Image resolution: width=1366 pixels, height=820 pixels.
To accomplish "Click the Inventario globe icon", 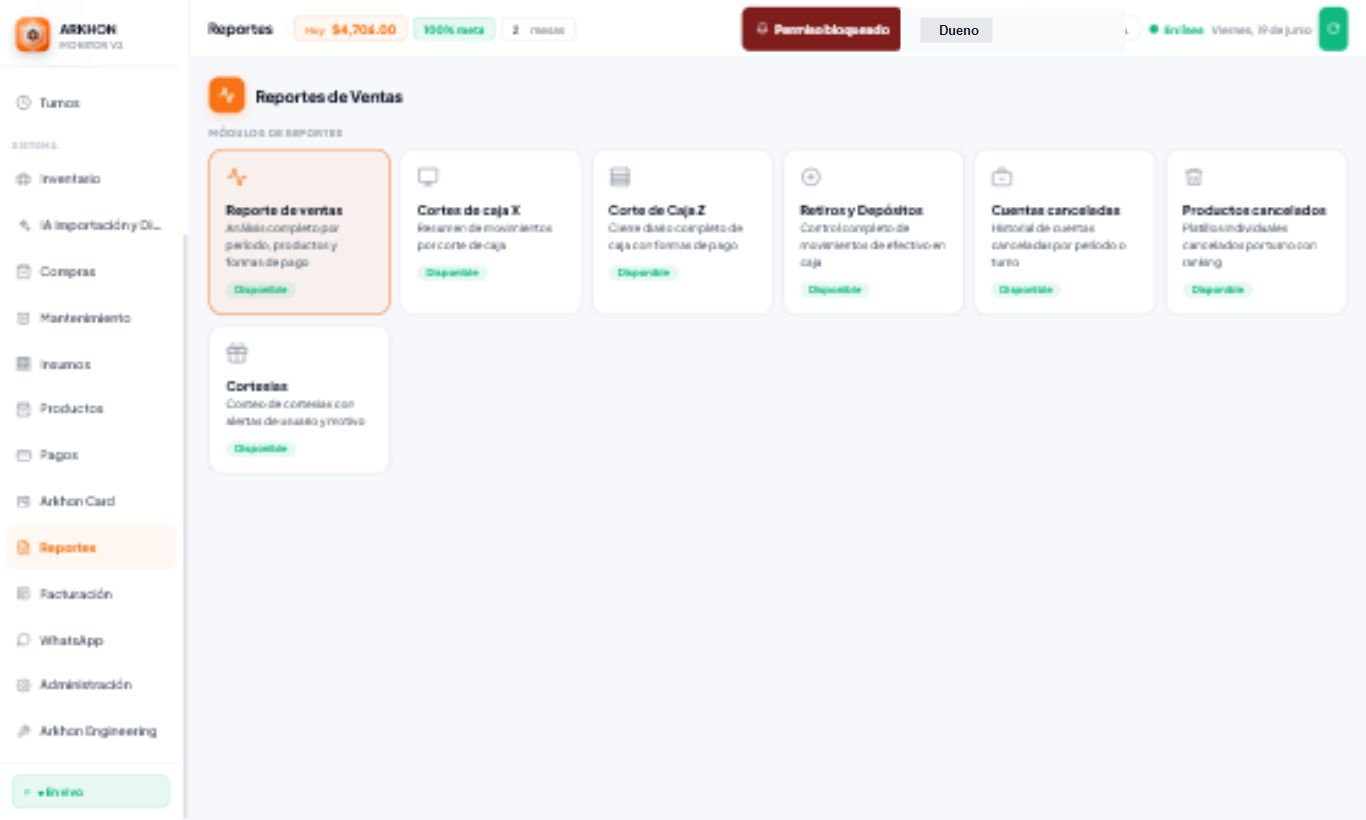I will 24,179.
